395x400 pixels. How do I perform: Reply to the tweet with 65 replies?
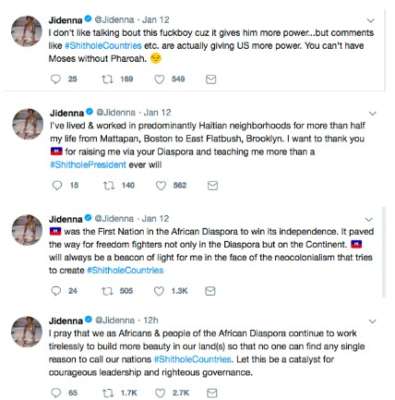point(56,393)
